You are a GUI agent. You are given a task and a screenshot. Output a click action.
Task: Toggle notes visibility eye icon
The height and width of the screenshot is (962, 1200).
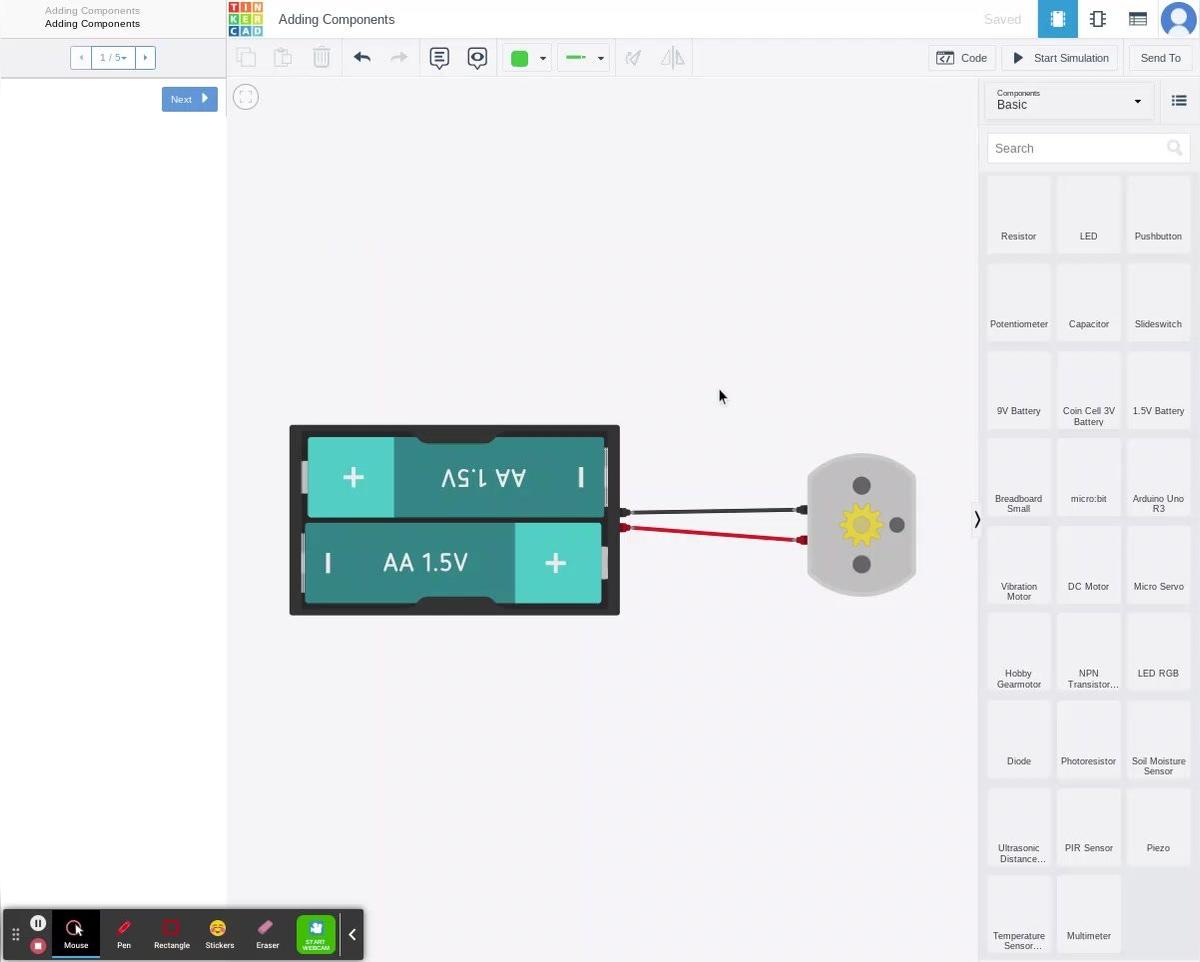pyautogui.click(x=477, y=58)
